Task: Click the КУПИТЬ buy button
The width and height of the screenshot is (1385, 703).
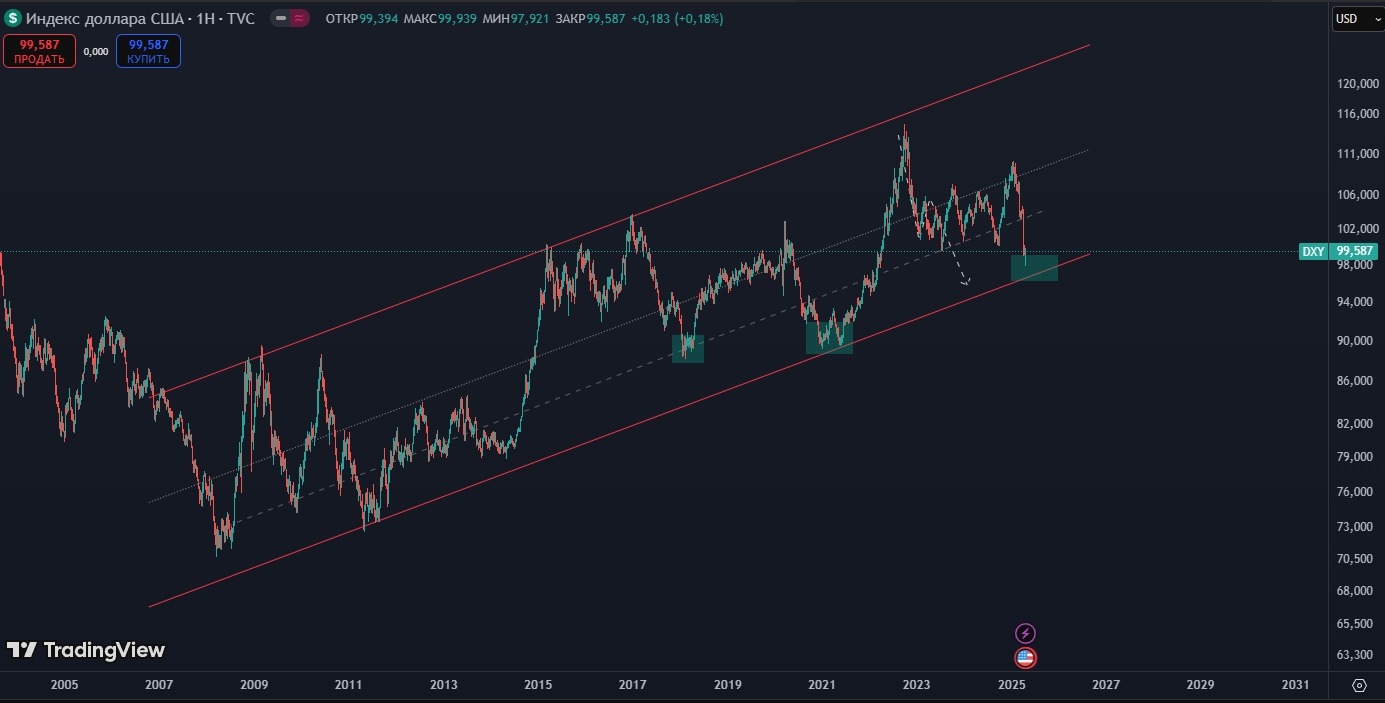Action: pyautogui.click(x=148, y=51)
